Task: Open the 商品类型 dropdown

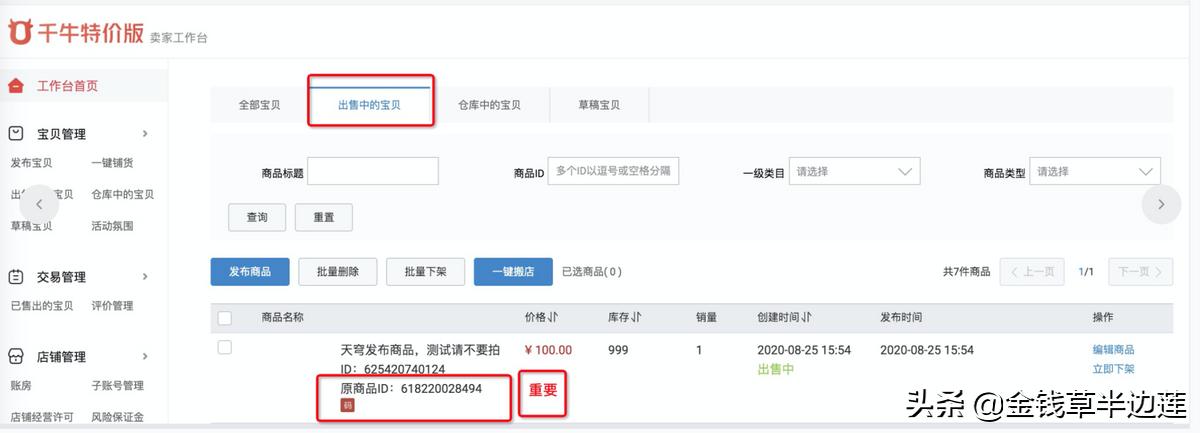Action: [1095, 171]
